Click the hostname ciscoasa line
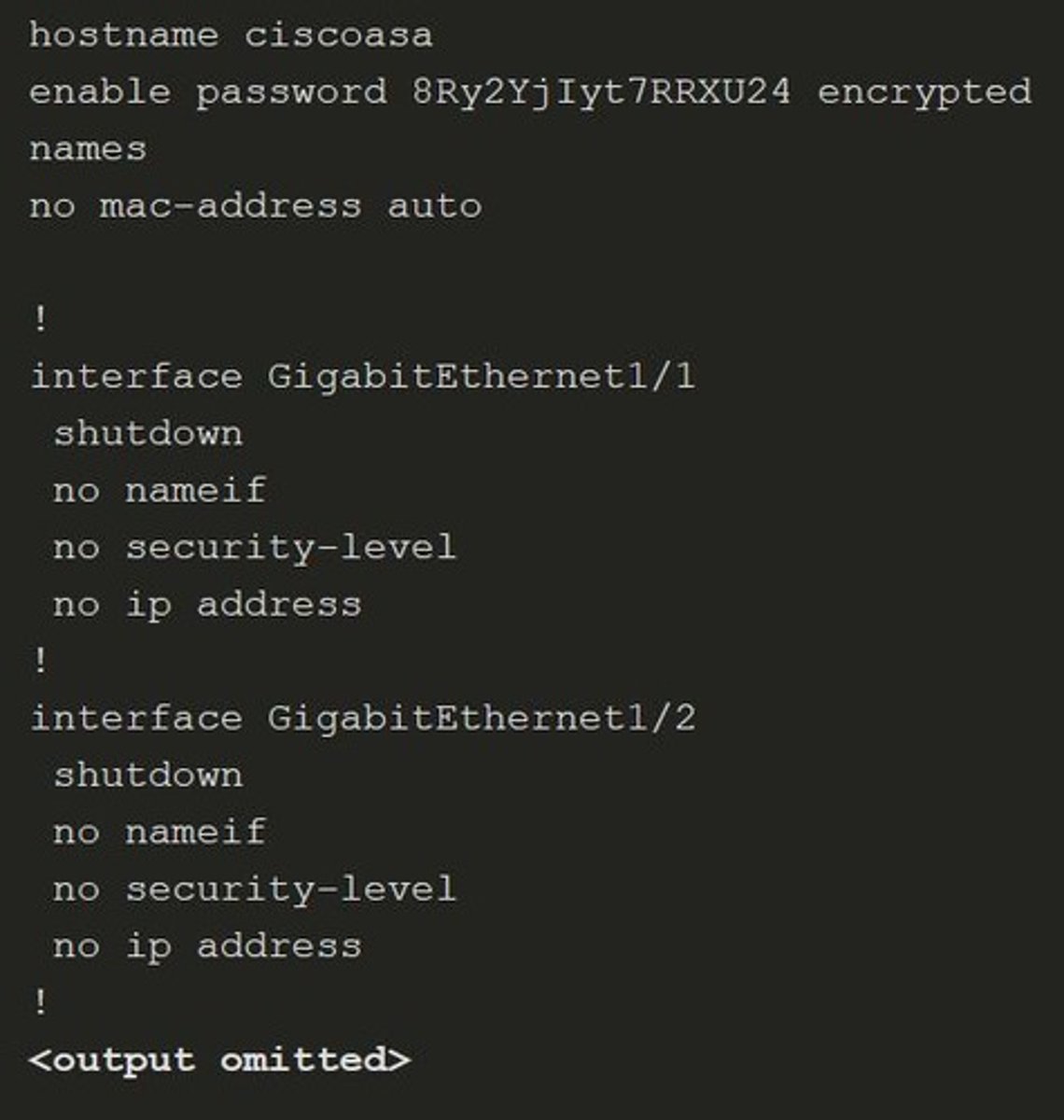The image size is (1064, 1120). 231,35
